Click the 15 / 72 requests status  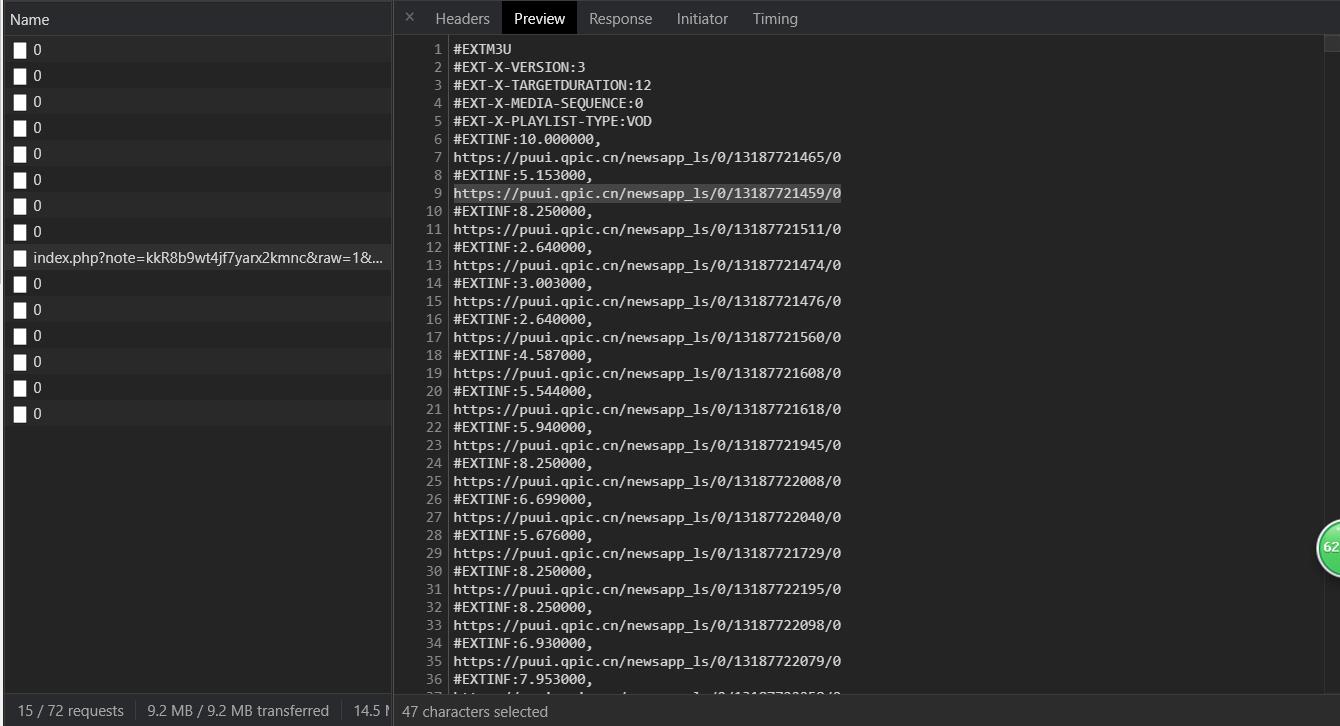pyautogui.click(x=70, y=711)
